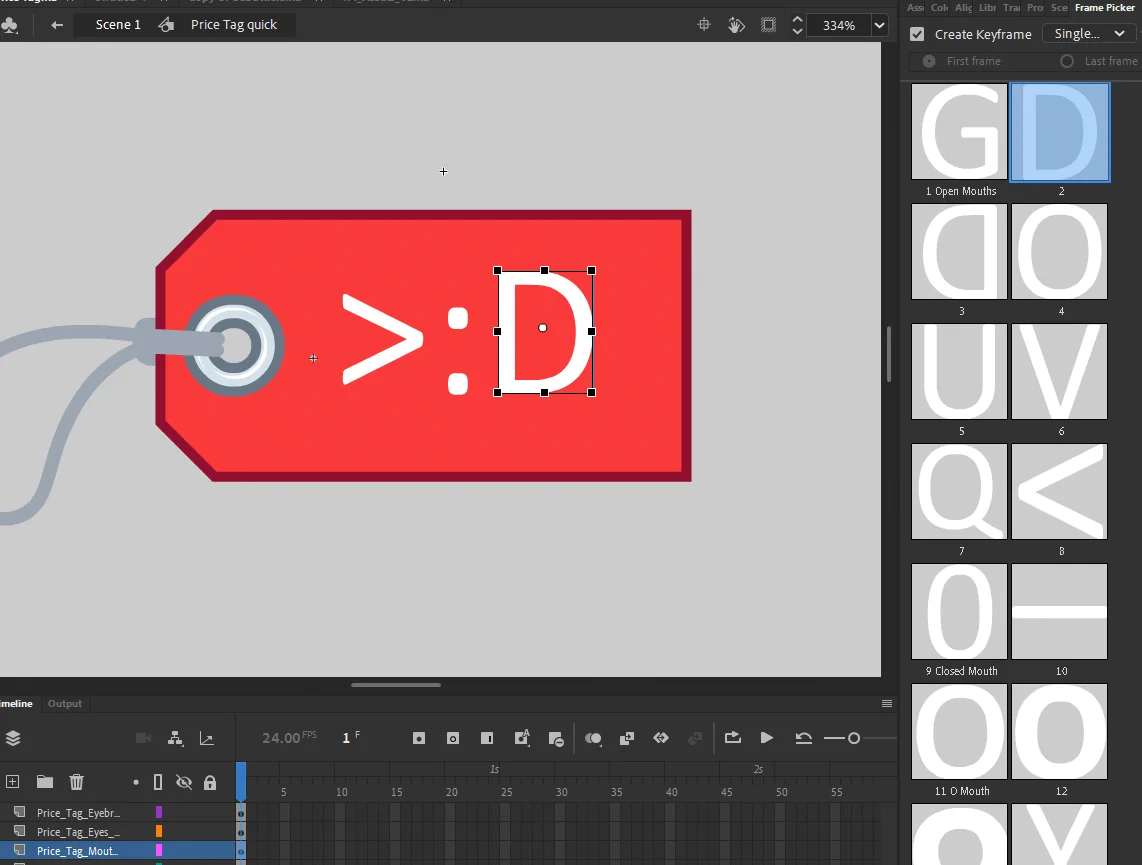Click the graph icon in the timeline toolbar

click(x=207, y=738)
